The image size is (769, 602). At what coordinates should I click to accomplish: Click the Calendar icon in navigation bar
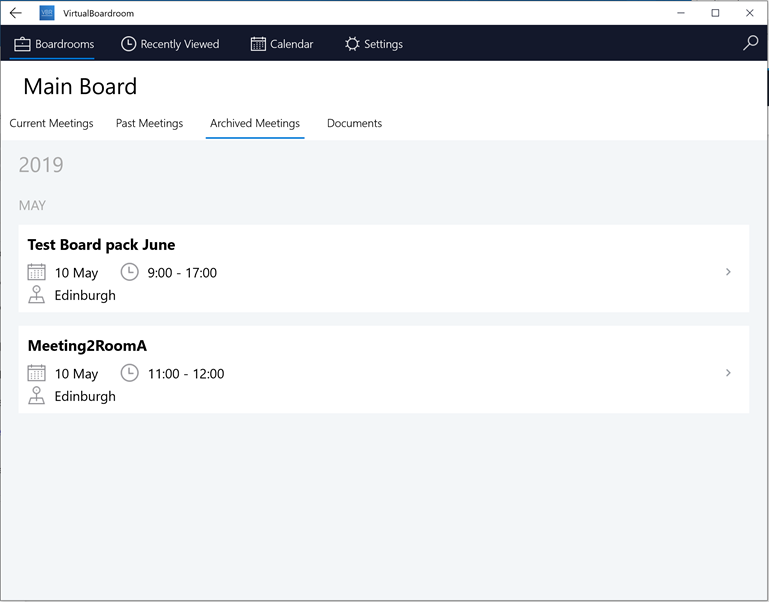(x=258, y=44)
